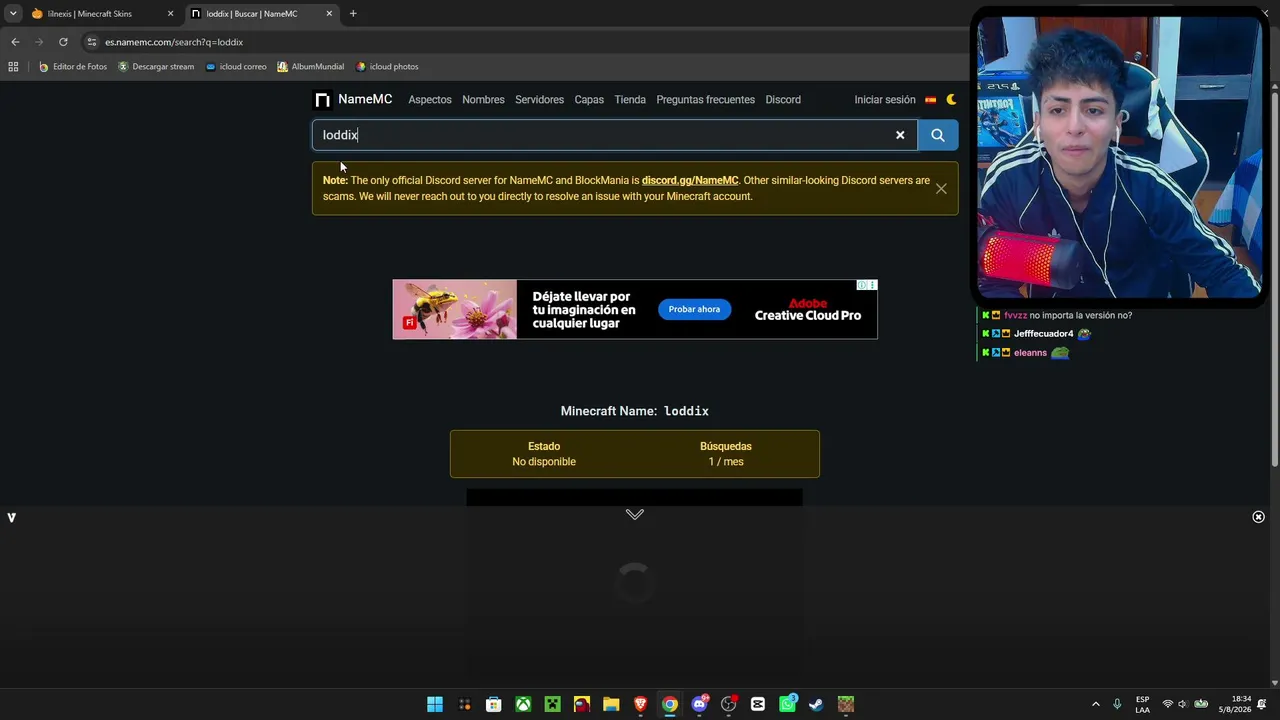This screenshot has width=1280, height=720.
Task: Open the Aspectos menu
Action: tap(430, 100)
